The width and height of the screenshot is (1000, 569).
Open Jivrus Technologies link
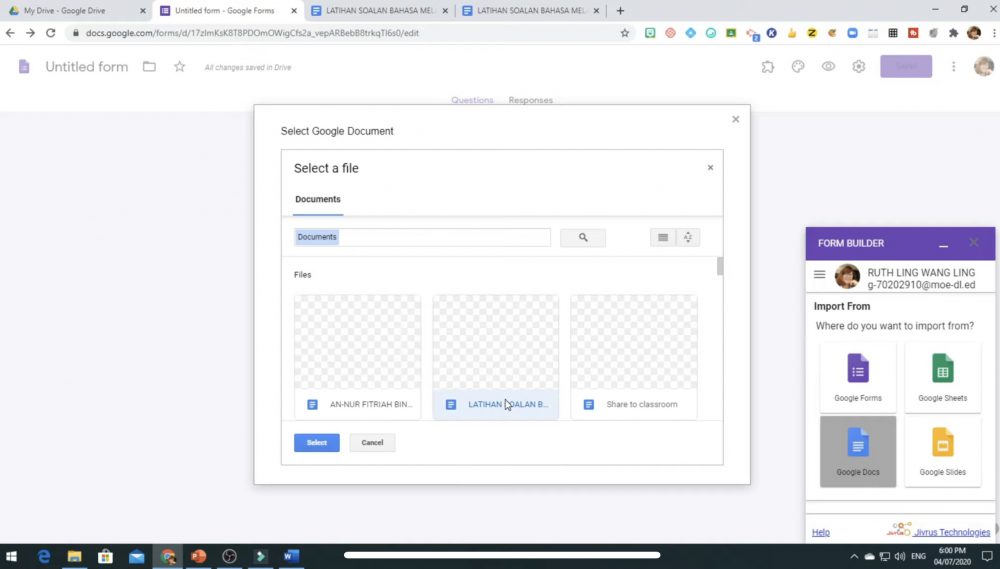point(952,533)
